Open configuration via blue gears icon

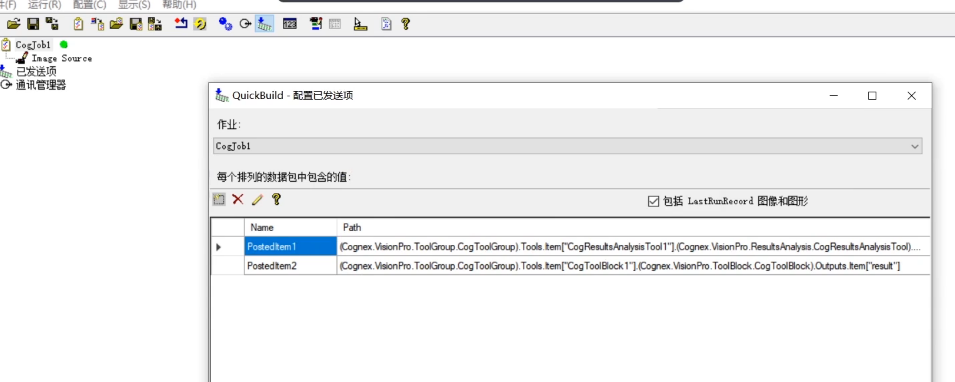[x=226, y=24]
